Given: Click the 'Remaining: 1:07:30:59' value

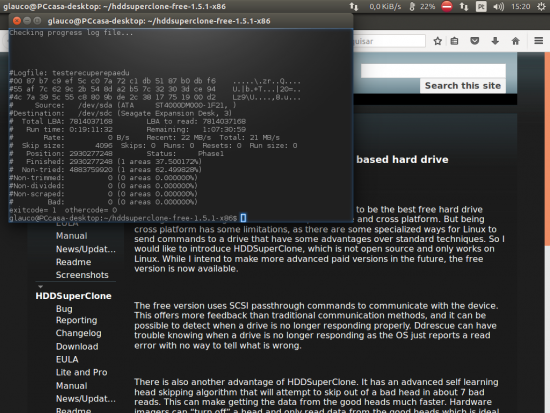Looking at the screenshot, I should (x=196, y=129).
